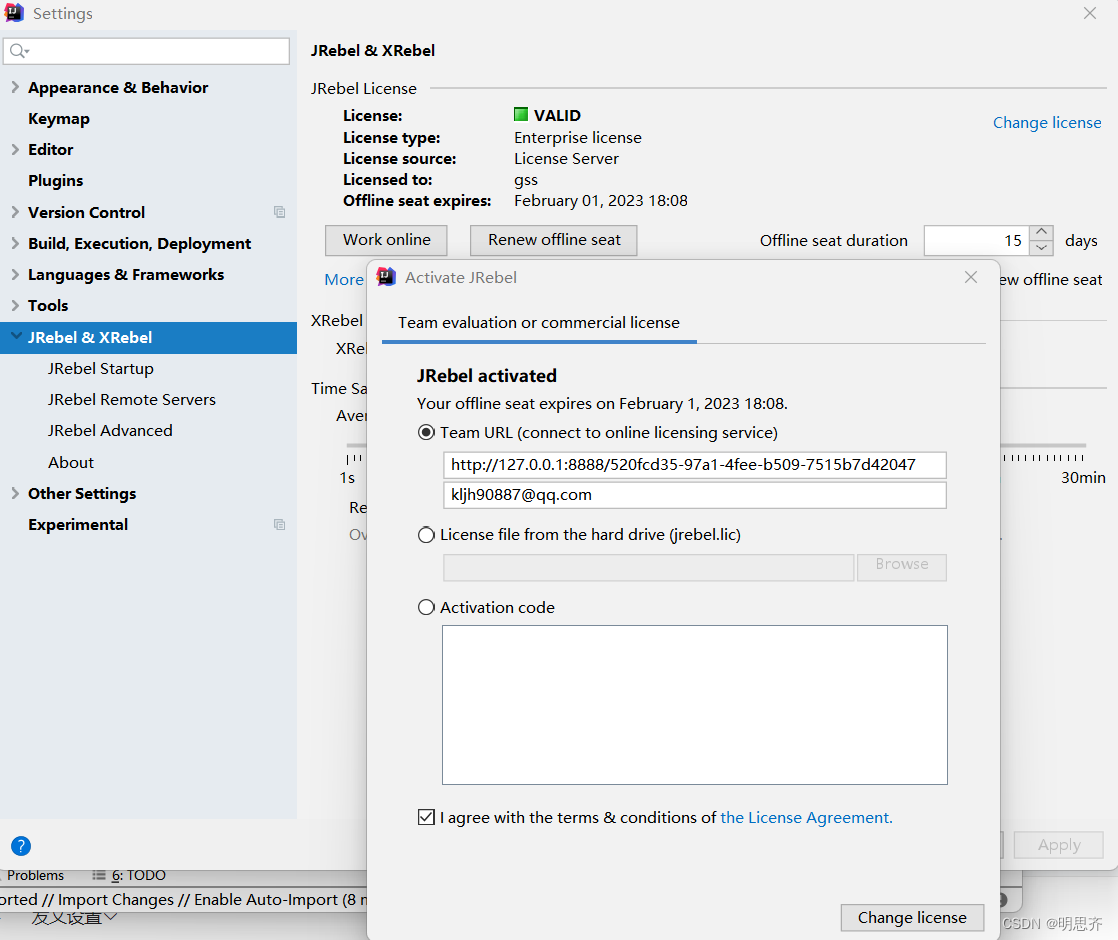Viewport: 1118px width, 940px height.
Task: Open the Plugins settings page
Action: (x=56, y=180)
